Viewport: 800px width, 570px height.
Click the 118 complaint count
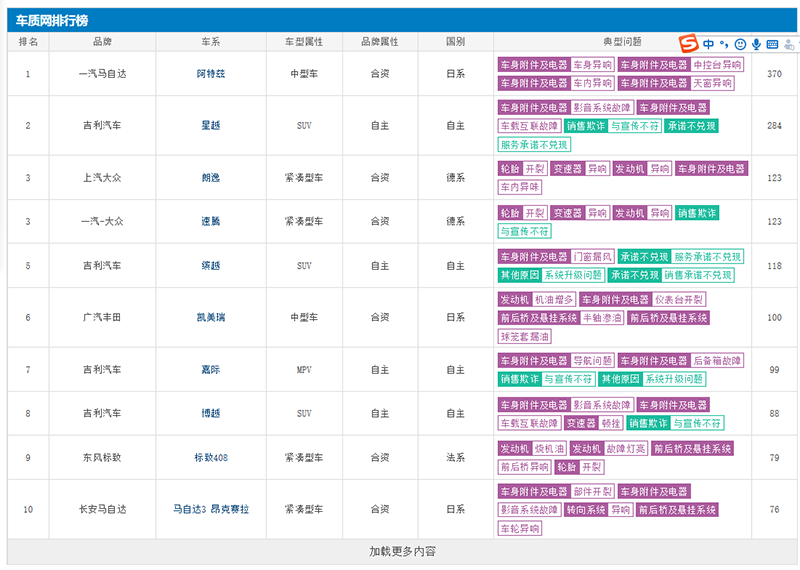coord(774,266)
